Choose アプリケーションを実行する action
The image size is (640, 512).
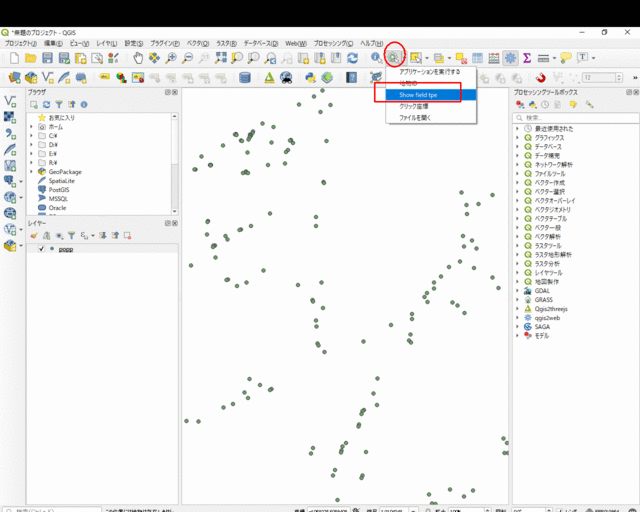(431, 72)
